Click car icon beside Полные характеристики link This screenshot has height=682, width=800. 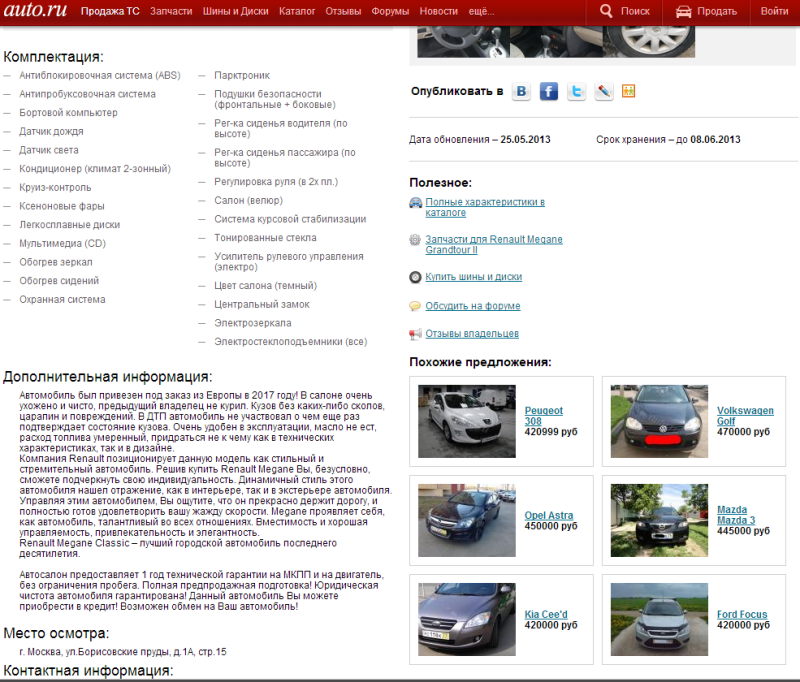(415, 203)
